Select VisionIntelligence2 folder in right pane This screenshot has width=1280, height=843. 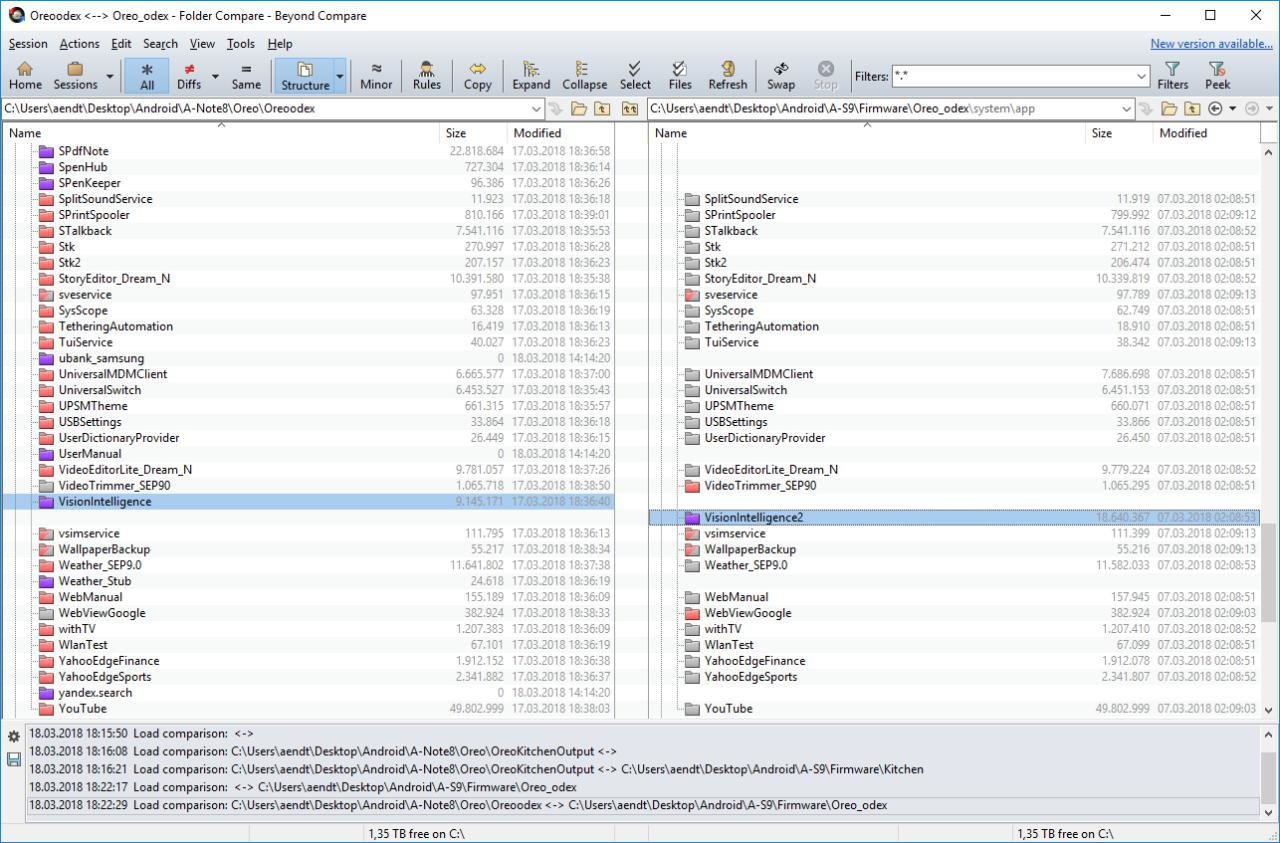coord(954,517)
